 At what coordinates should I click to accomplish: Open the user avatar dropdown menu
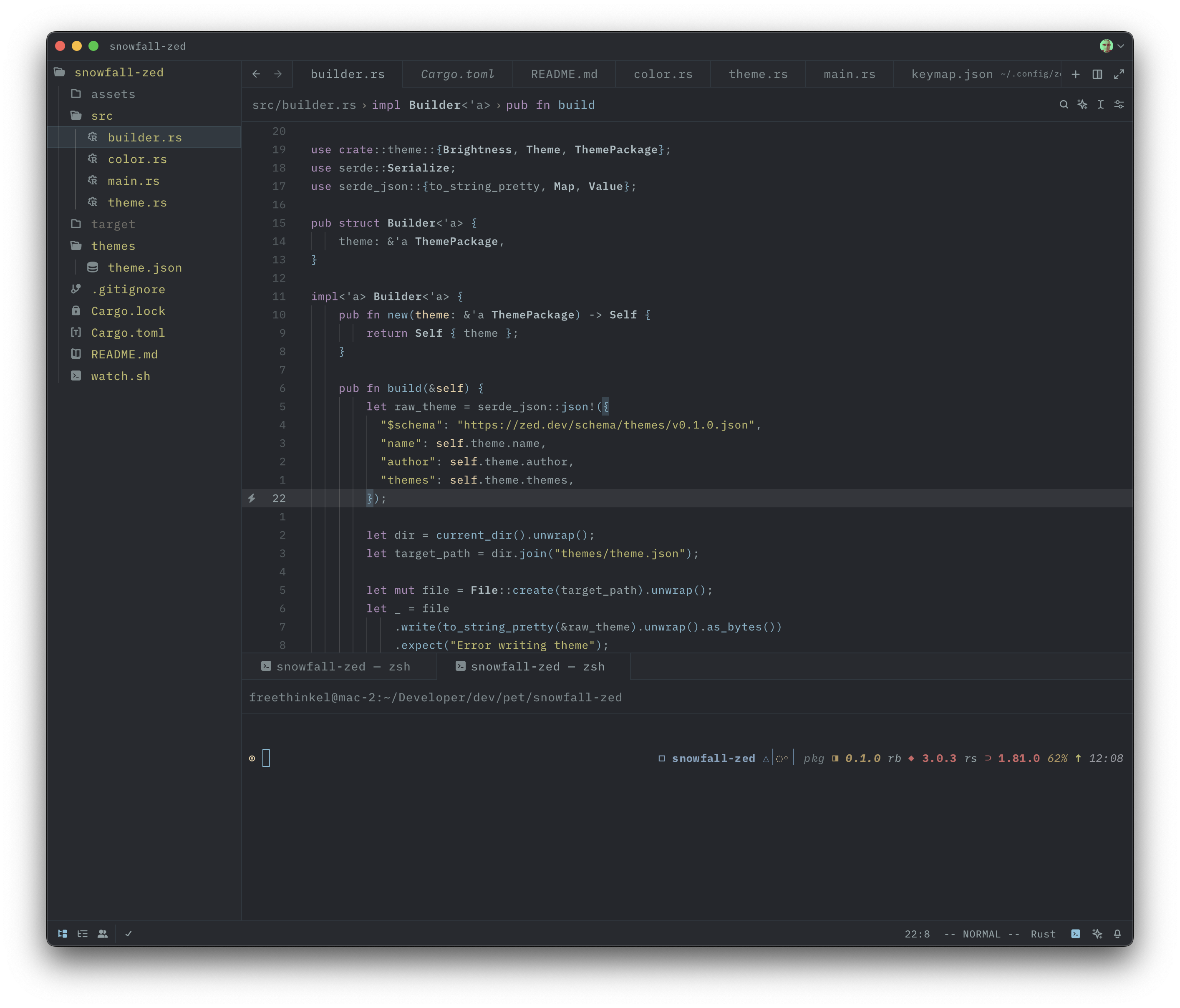pyautogui.click(x=1112, y=46)
